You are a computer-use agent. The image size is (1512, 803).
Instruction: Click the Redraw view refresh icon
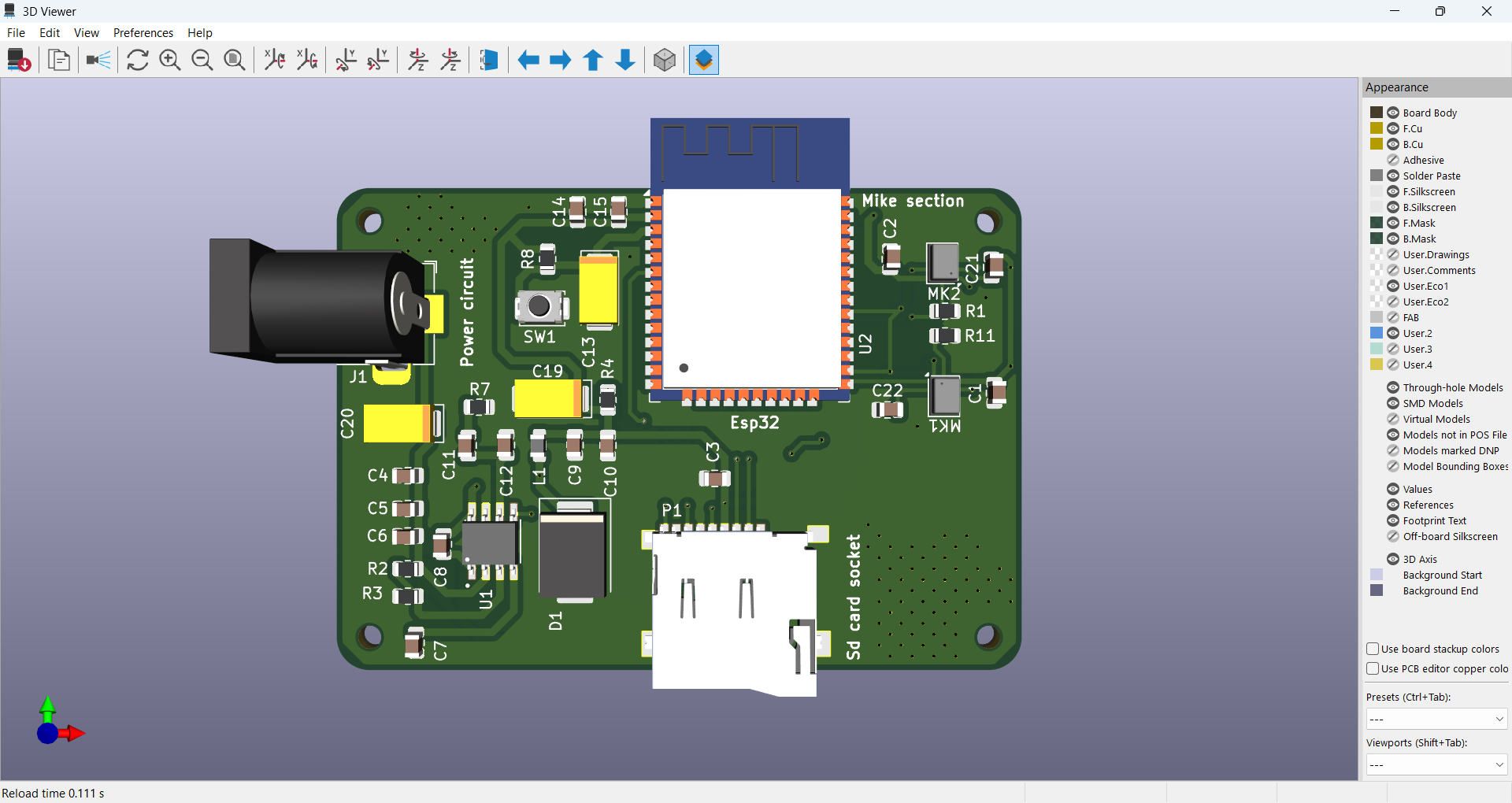tap(138, 60)
